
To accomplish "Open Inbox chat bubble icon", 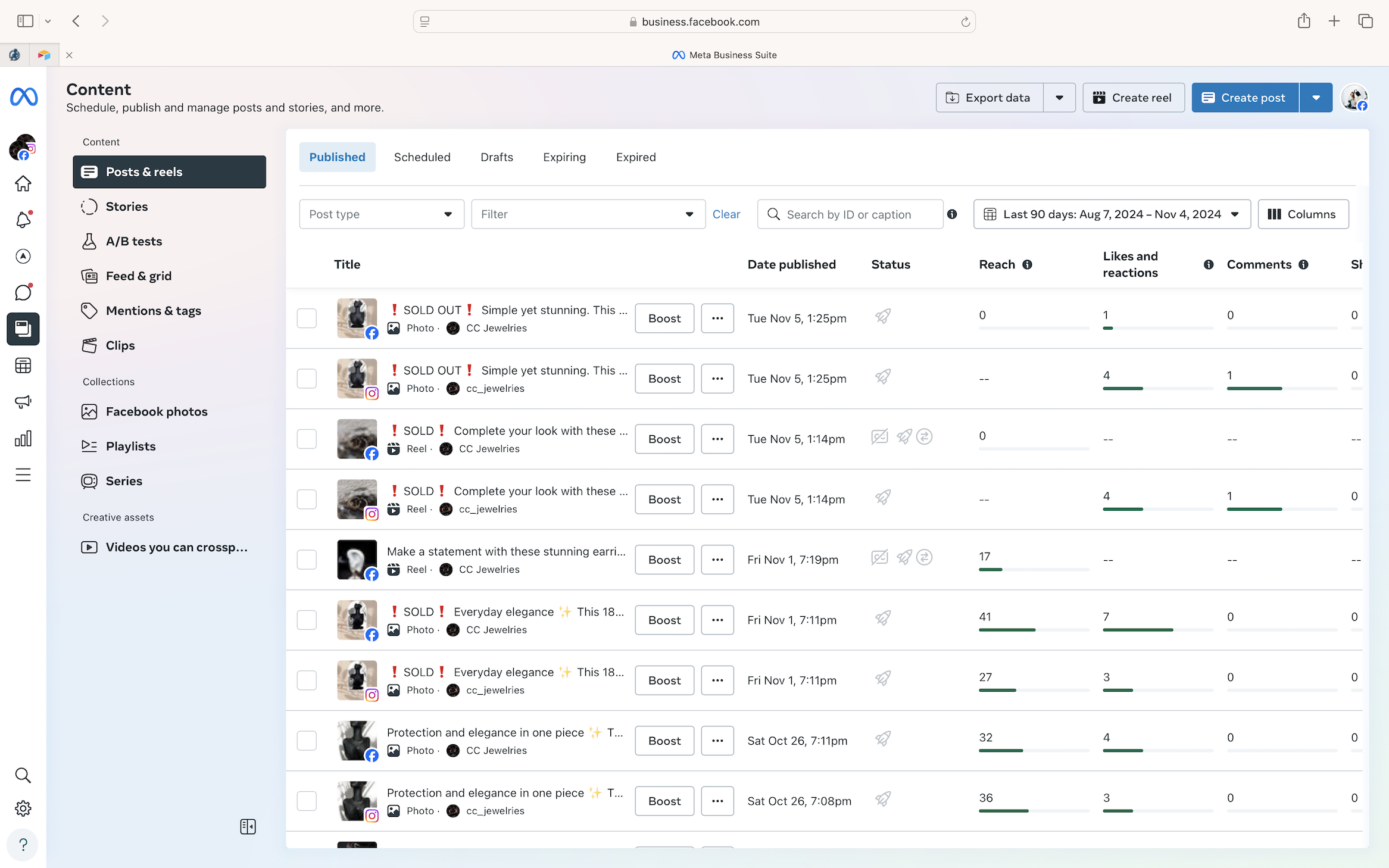I will click(x=23, y=292).
